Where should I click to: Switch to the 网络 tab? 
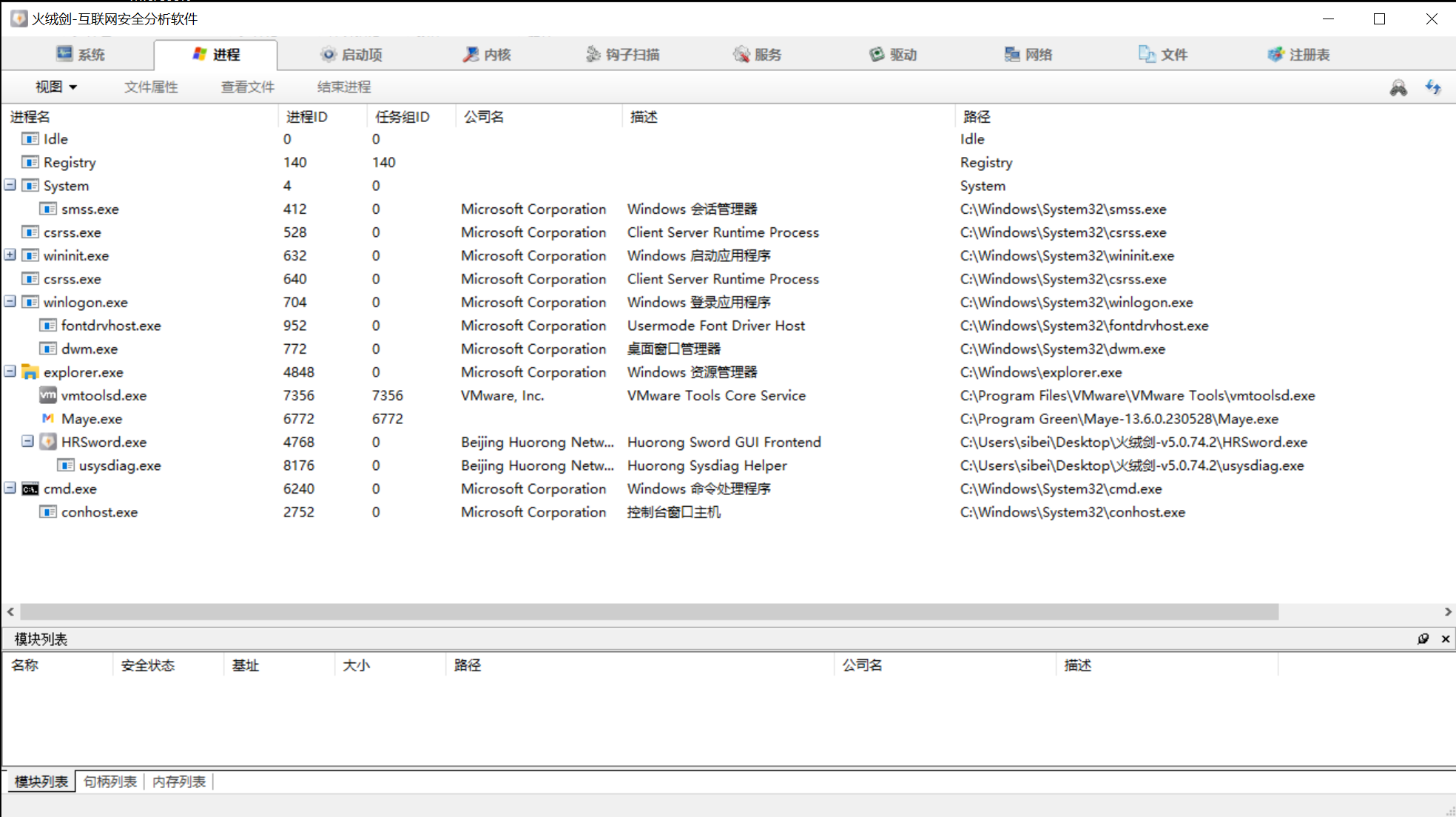(1028, 54)
